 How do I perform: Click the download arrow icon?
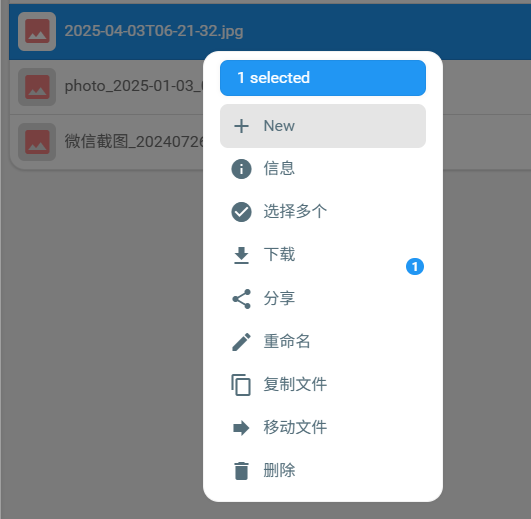point(241,255)
